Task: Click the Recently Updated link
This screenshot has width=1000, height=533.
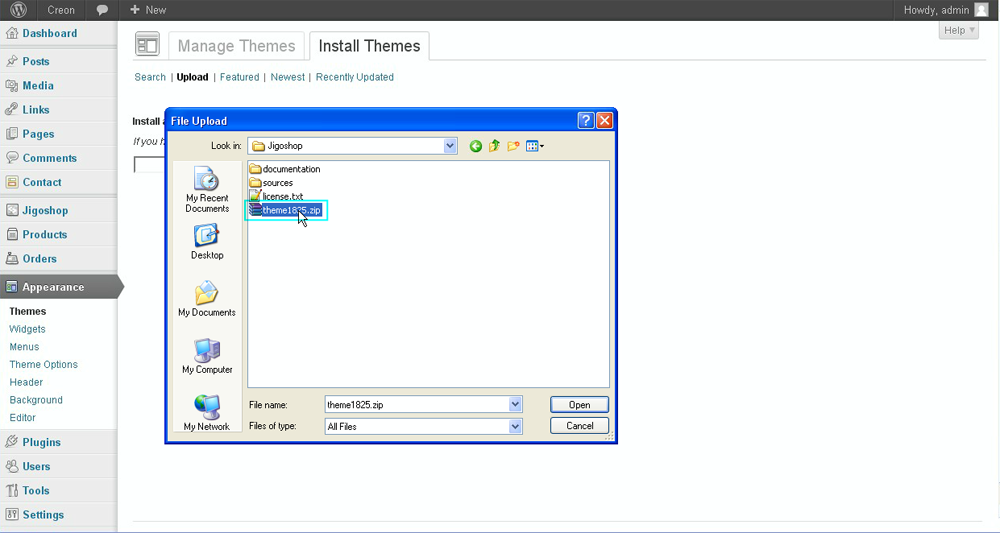Action: point(354,77)
